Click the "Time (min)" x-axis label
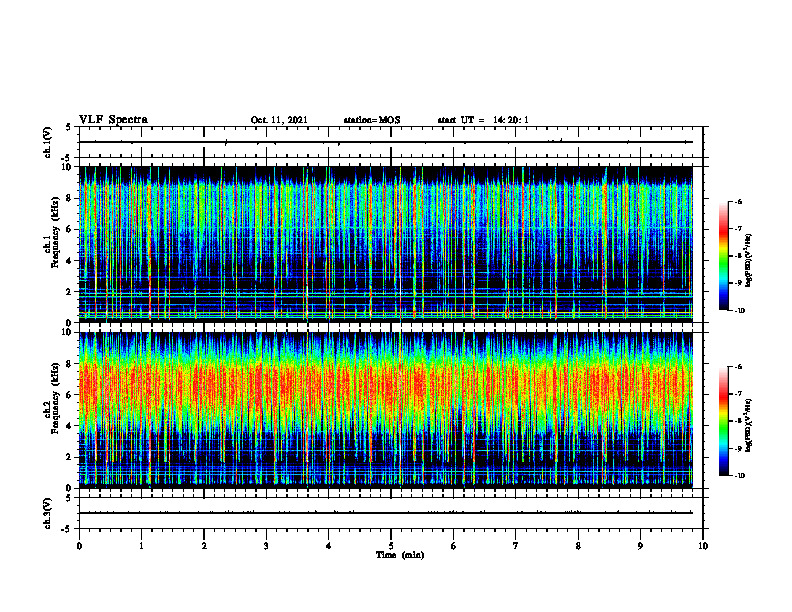 point(400,555)
